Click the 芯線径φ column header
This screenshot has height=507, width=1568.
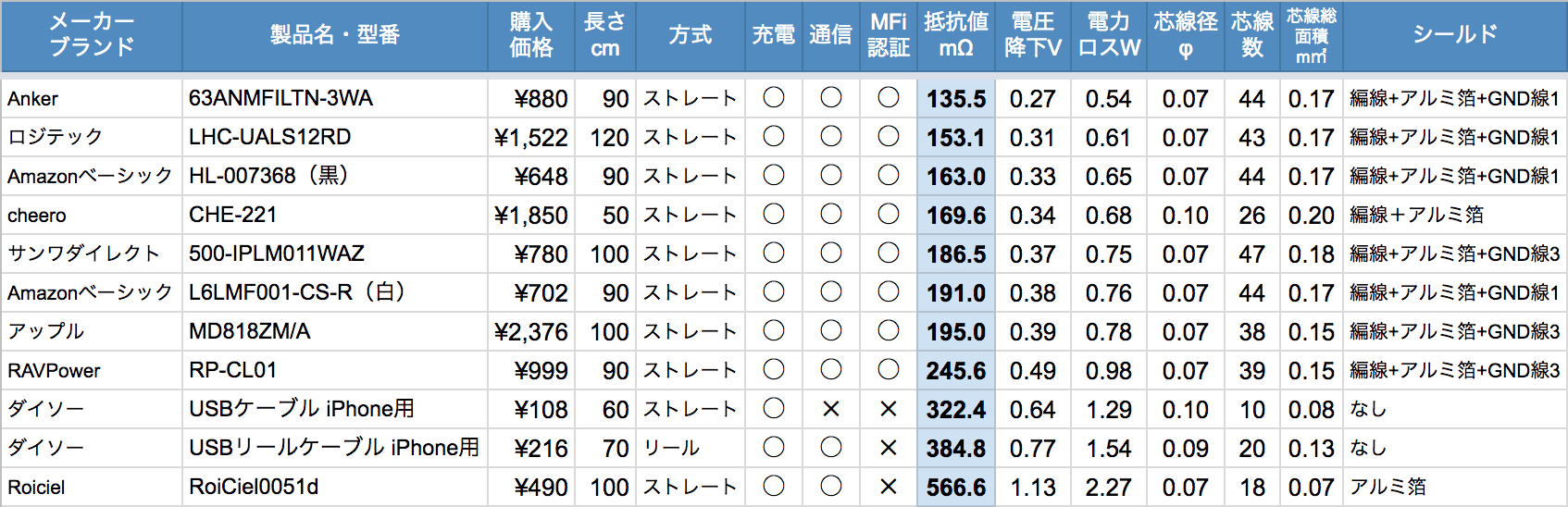(x=1186, y=35)
